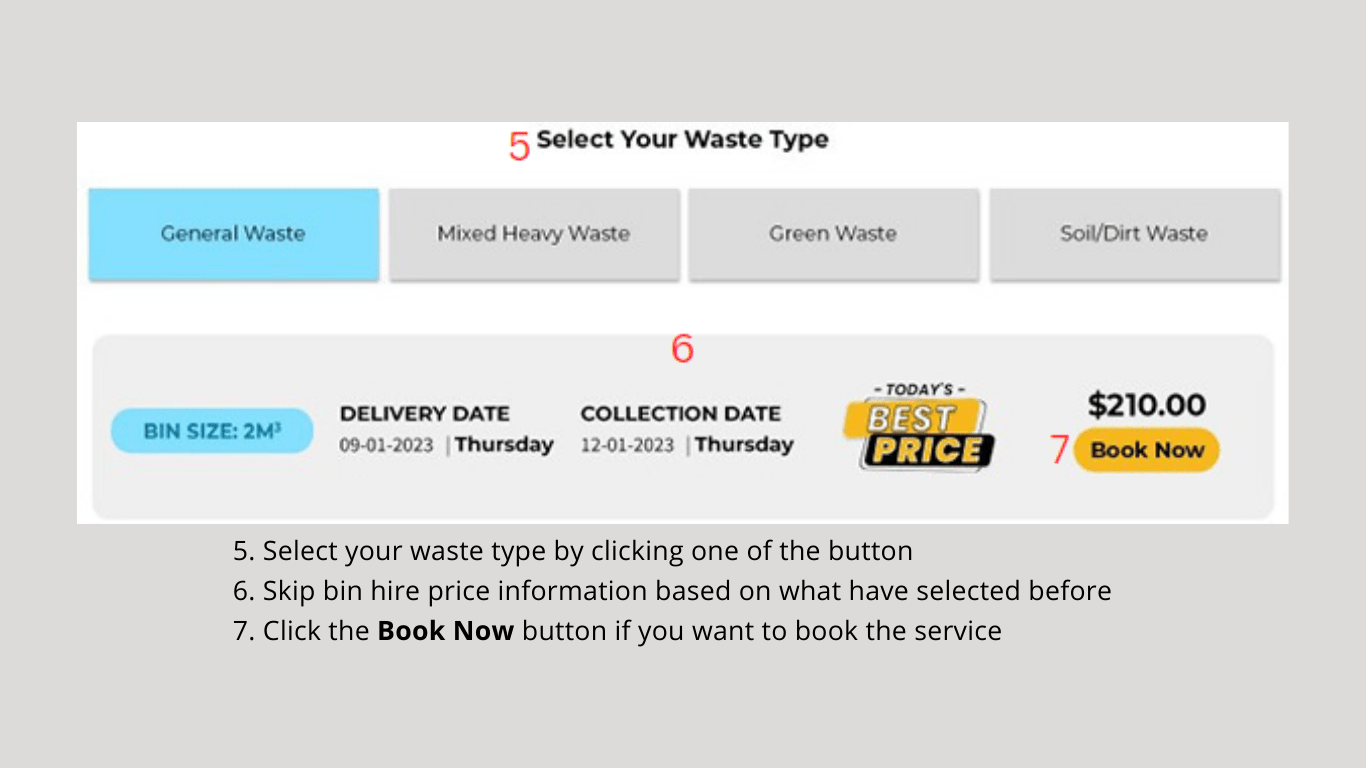
Task: Click the highlighted General Waste blue swatch
Action: [x=233, y=234]
